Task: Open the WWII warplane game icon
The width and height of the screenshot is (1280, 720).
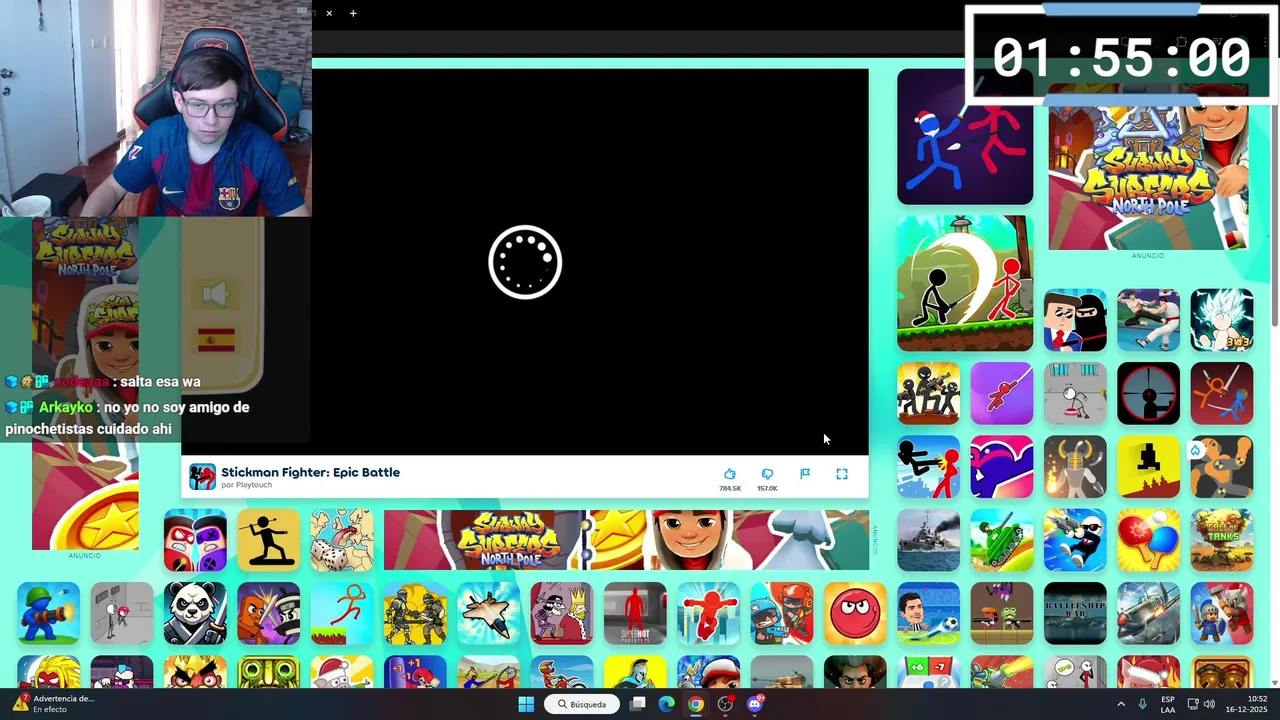Action: click(x=1148, y=613)
